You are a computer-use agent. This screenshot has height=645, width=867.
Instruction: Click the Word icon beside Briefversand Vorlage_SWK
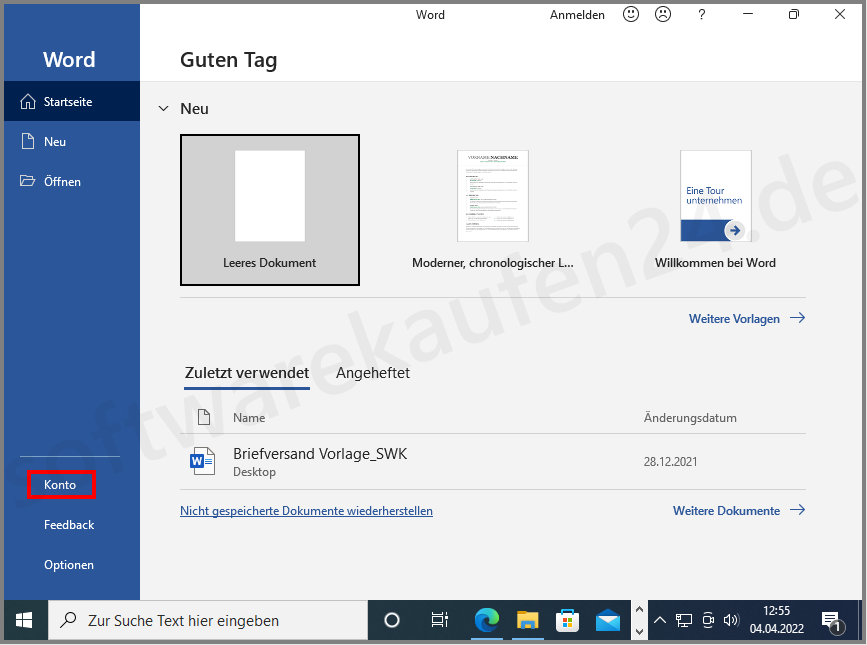(x=202, y=460)
